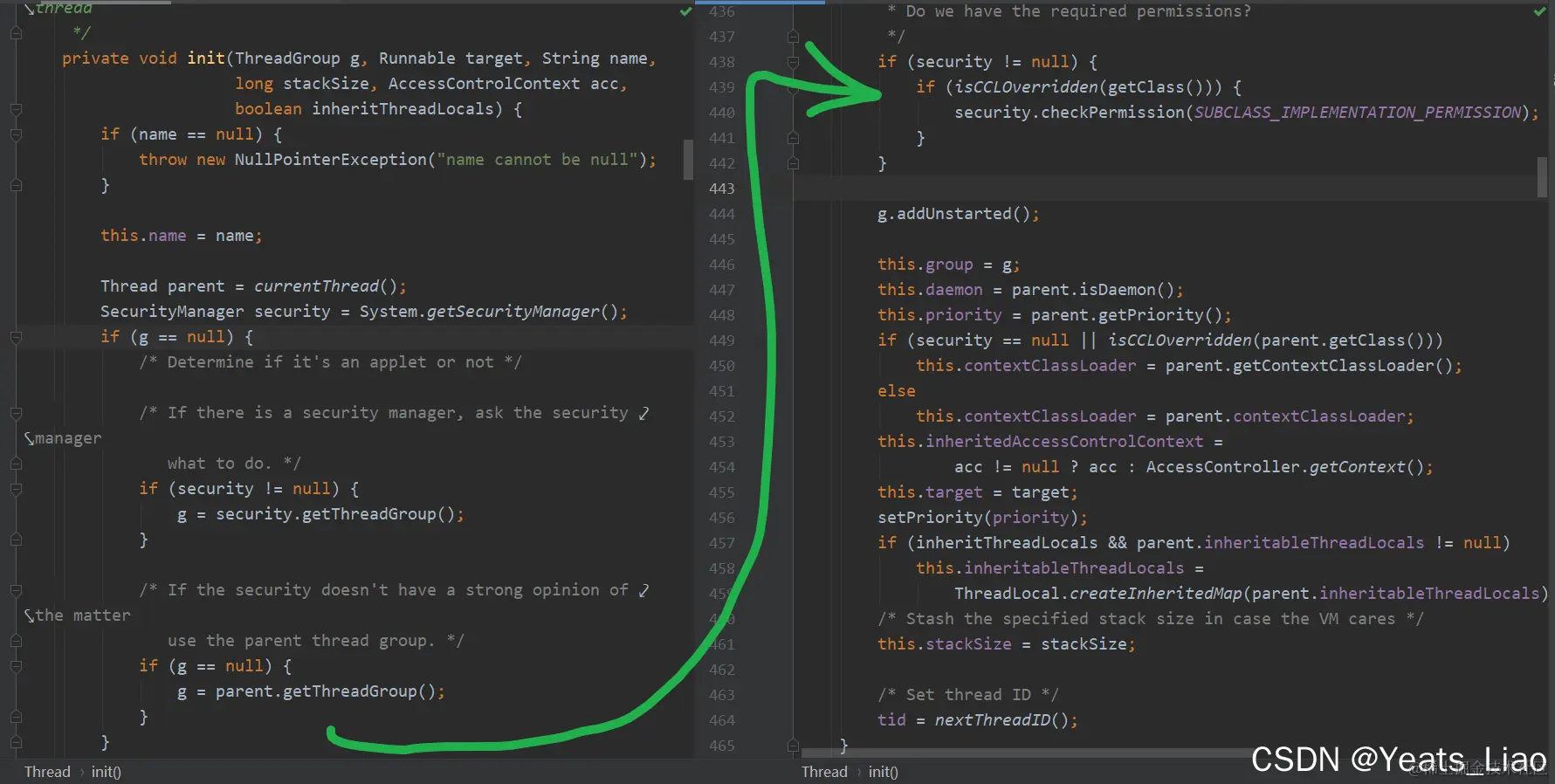This screenshot has width=1555, height=784.
Task: Click 'this.daemon' field assignment
Action: [930, 290]
